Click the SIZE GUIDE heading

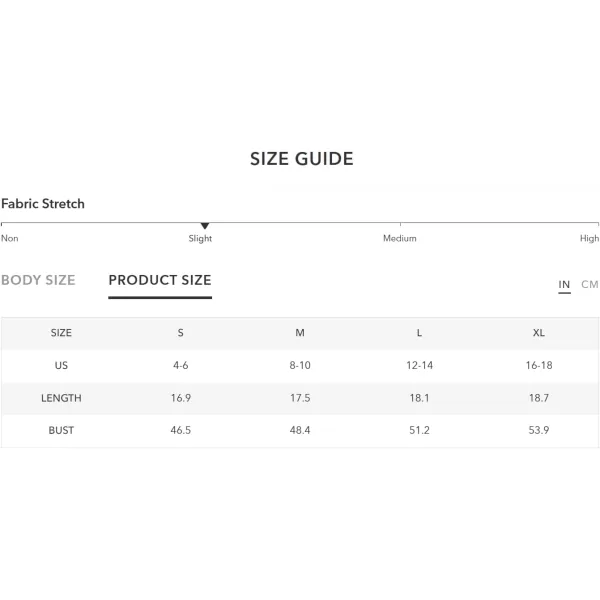coord(302,159)
